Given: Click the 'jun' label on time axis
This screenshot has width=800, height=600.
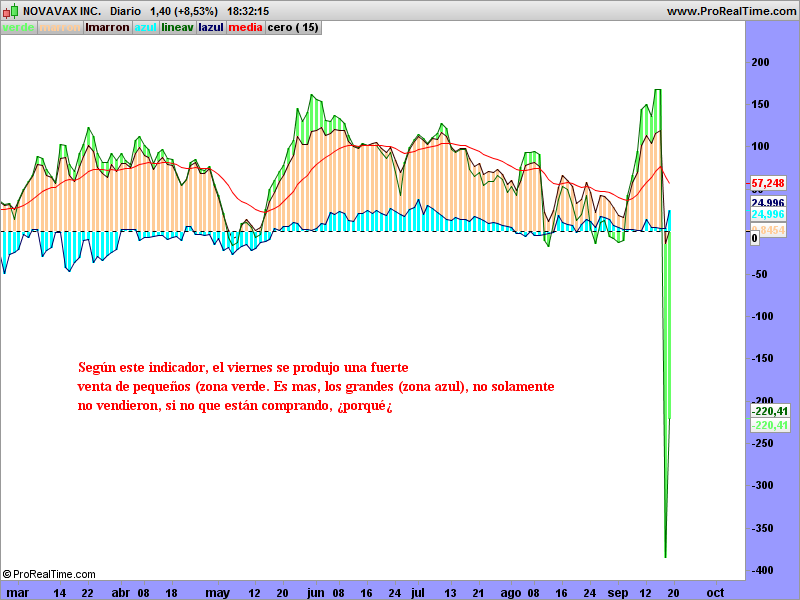Looking at the screenshot, I should 317,592.
